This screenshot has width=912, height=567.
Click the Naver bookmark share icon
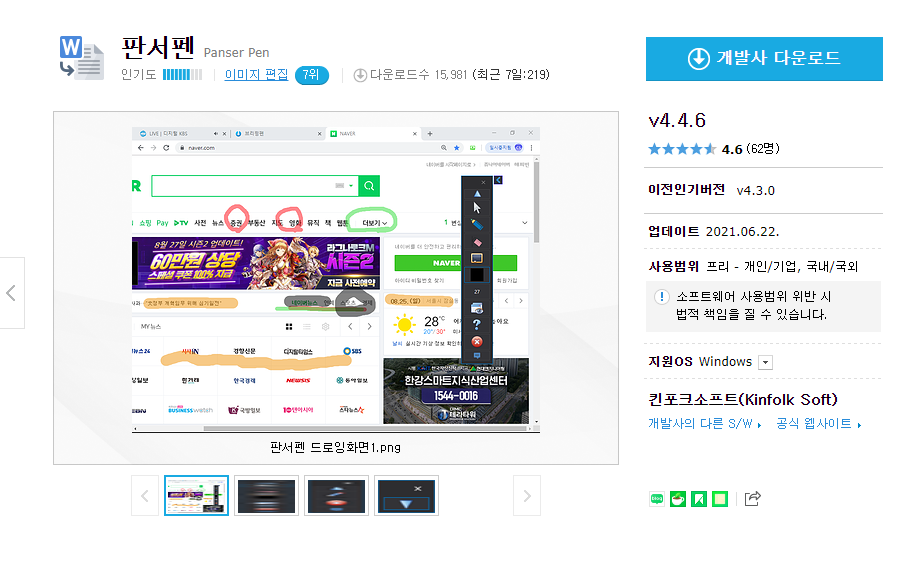tap(699, 498)
